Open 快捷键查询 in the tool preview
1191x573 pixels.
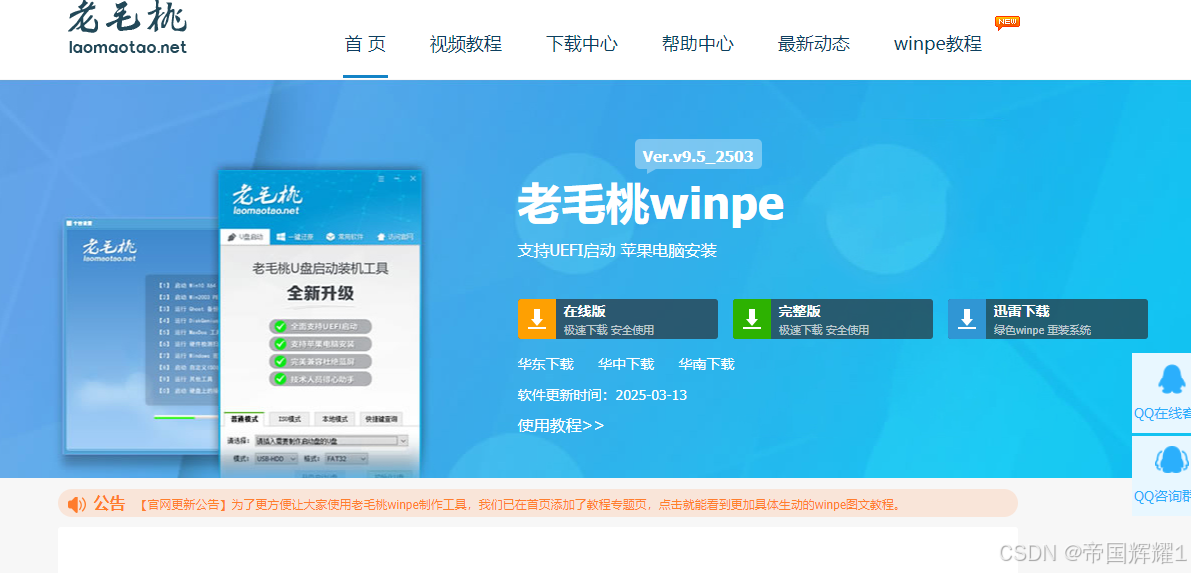(x=380, y=419)
